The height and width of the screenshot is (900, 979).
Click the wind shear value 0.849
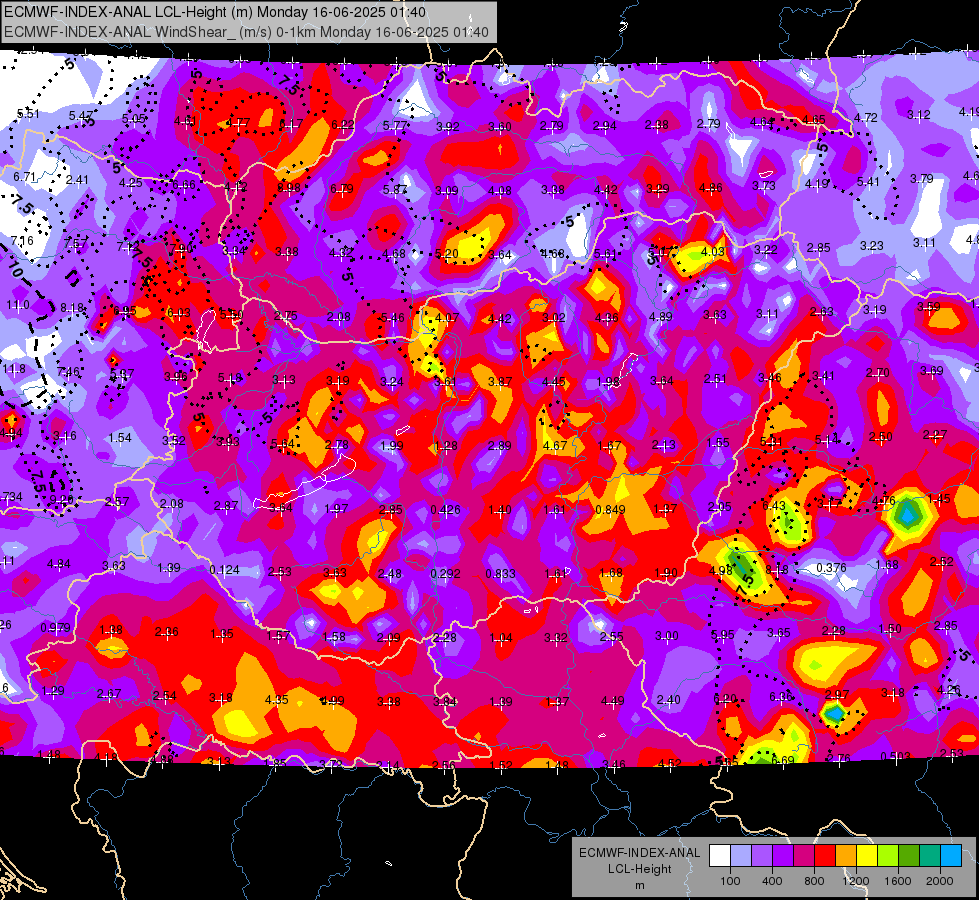point(610,510)
